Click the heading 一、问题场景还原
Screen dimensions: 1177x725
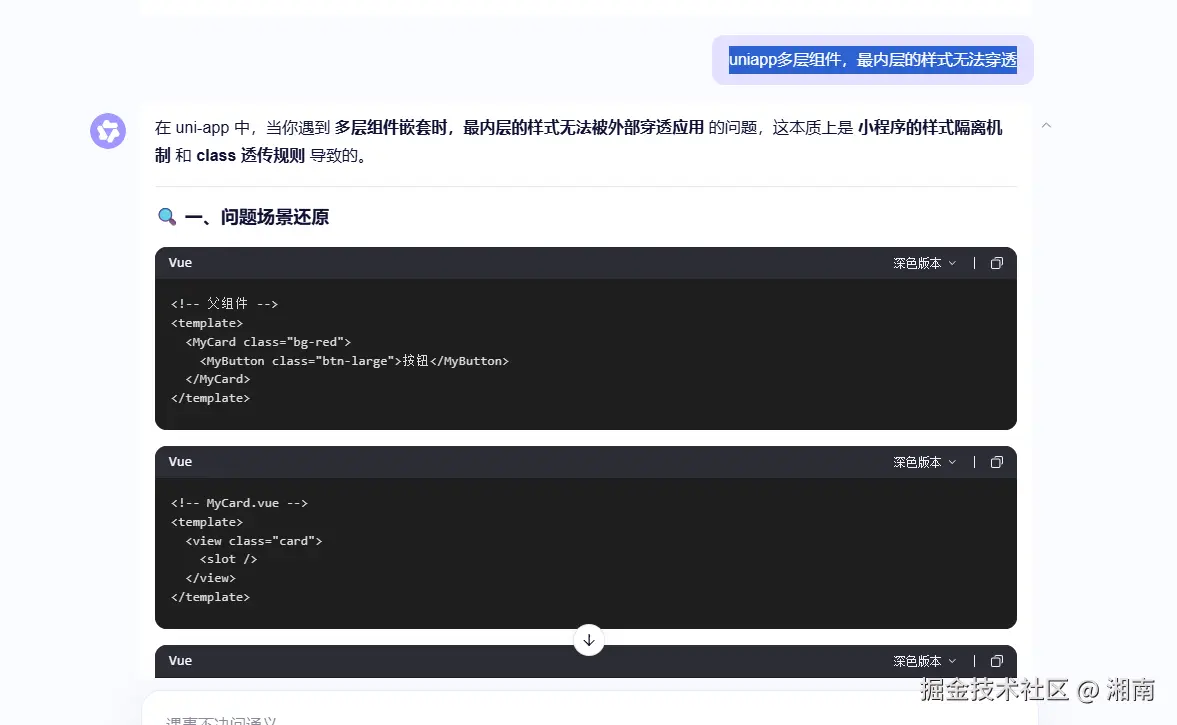pyautogui.click(x=257, y=218)
